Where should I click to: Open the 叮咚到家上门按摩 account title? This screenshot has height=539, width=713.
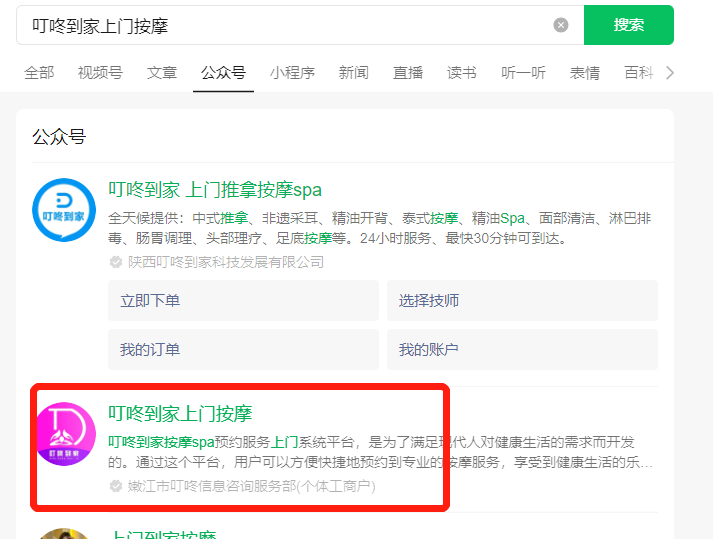[180, 413]
